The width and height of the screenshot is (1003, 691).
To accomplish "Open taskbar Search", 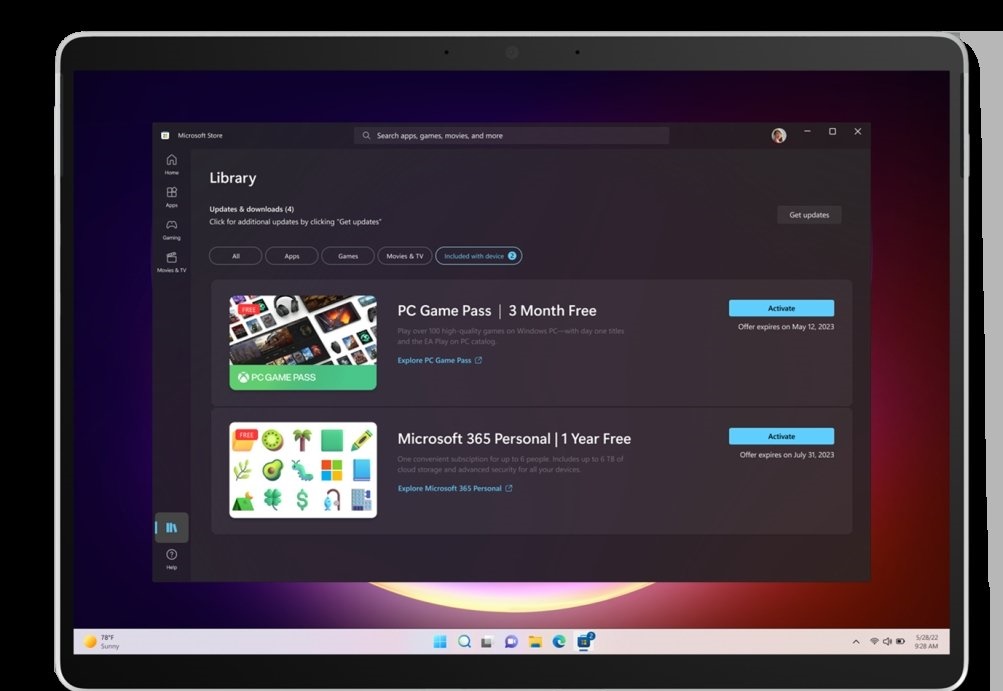I will click(464, 642).
